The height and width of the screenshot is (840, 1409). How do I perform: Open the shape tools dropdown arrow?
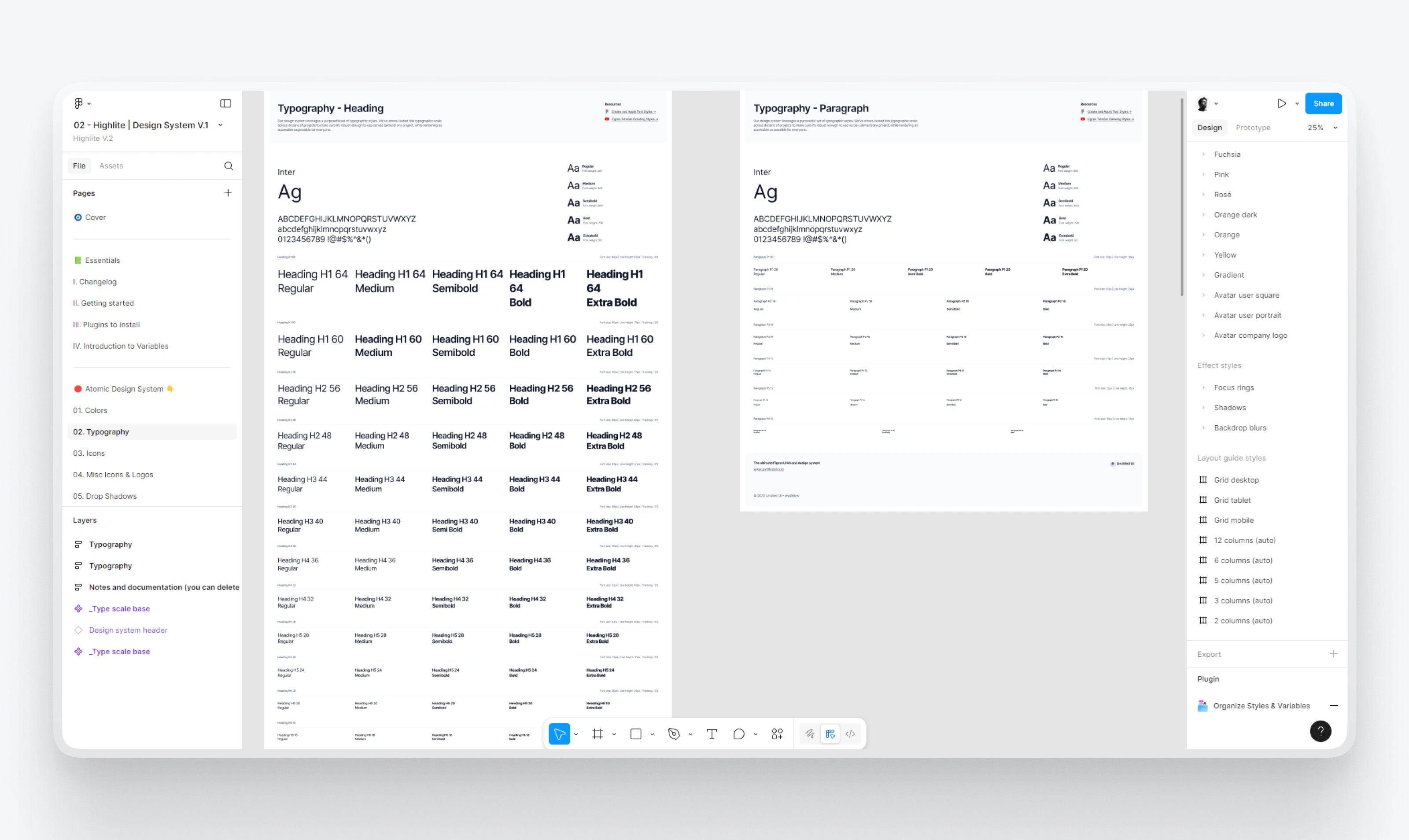coord(652,734)
